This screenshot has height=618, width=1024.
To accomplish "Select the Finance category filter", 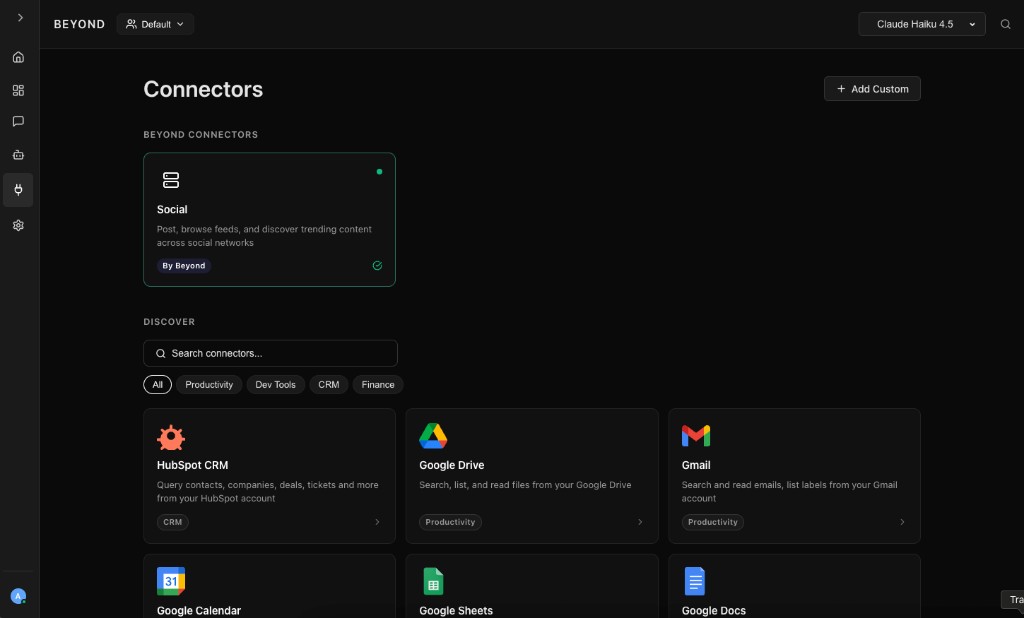I will click(x=377, y=384).
